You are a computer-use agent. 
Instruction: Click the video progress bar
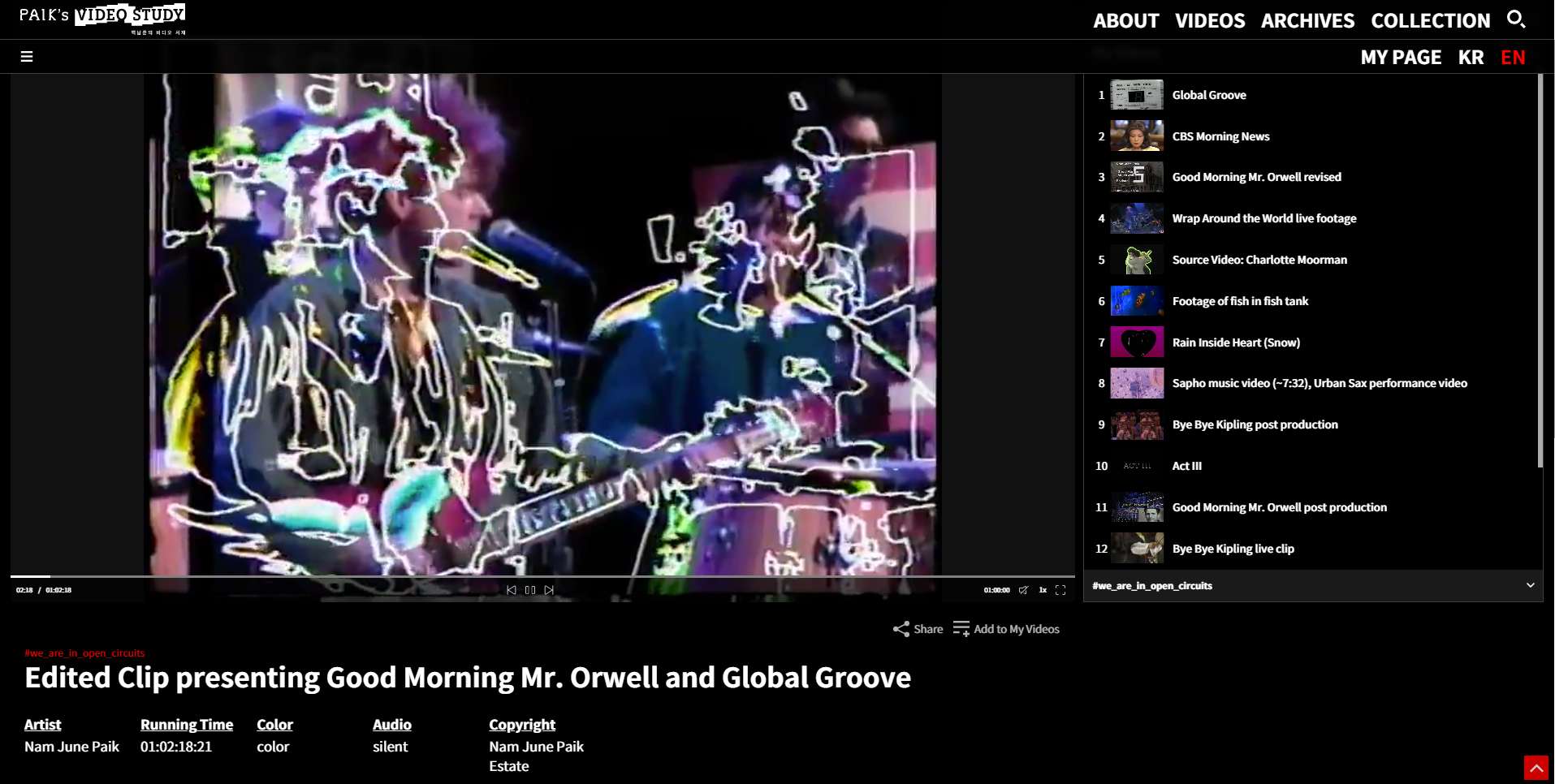click(542, 576)
